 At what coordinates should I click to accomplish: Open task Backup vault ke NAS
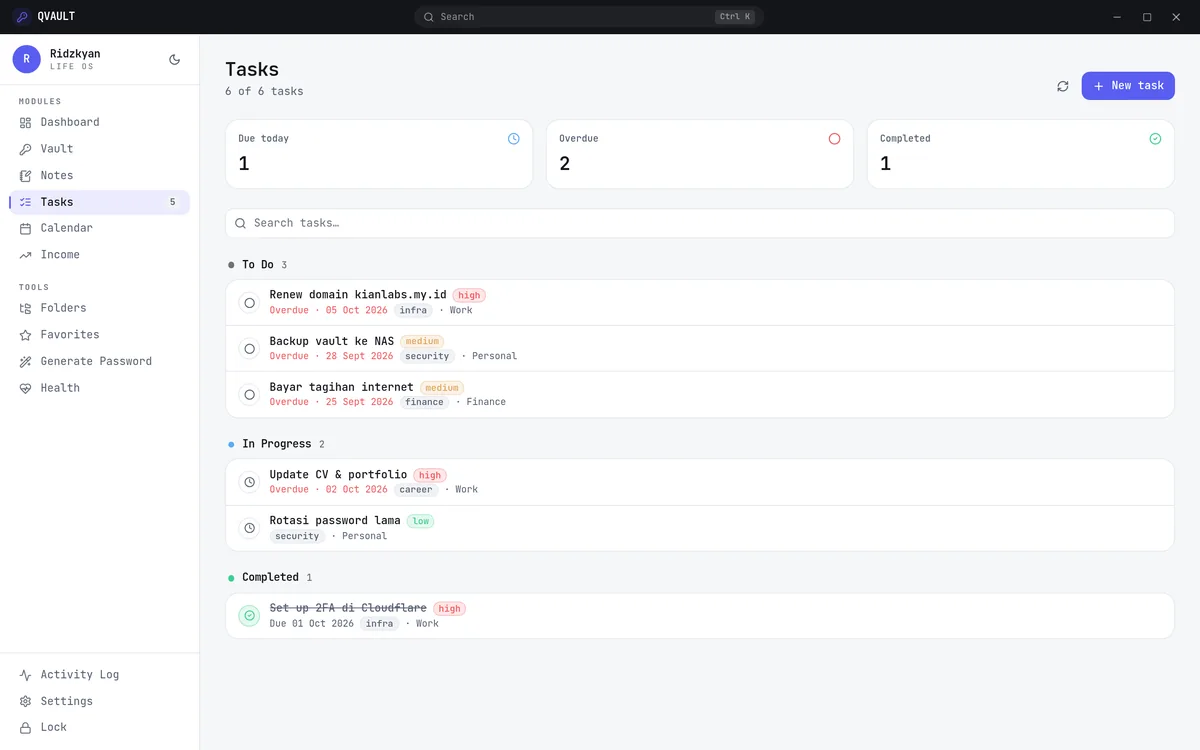pos(700,349)
